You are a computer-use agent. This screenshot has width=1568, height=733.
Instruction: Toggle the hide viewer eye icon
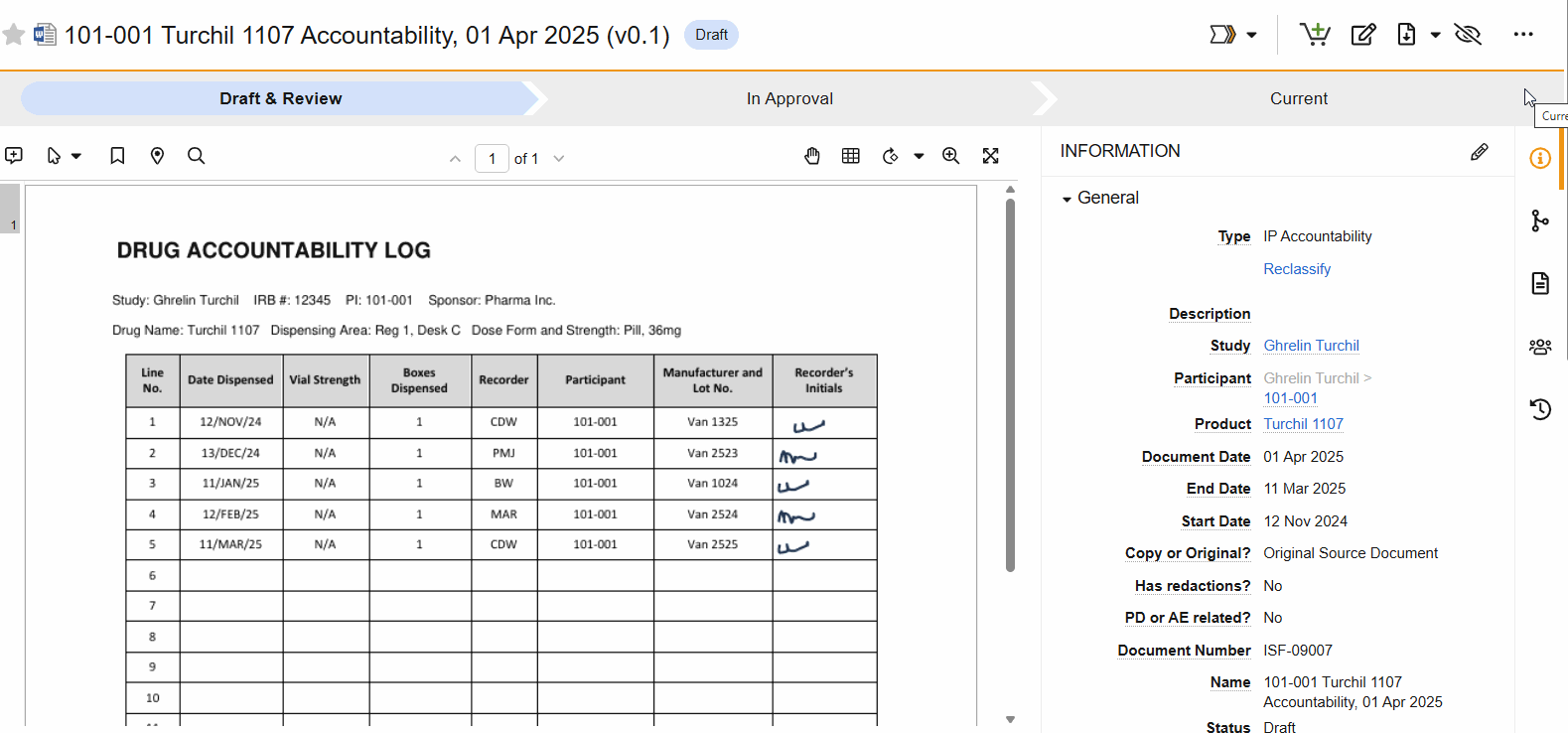coord(1467,35)
